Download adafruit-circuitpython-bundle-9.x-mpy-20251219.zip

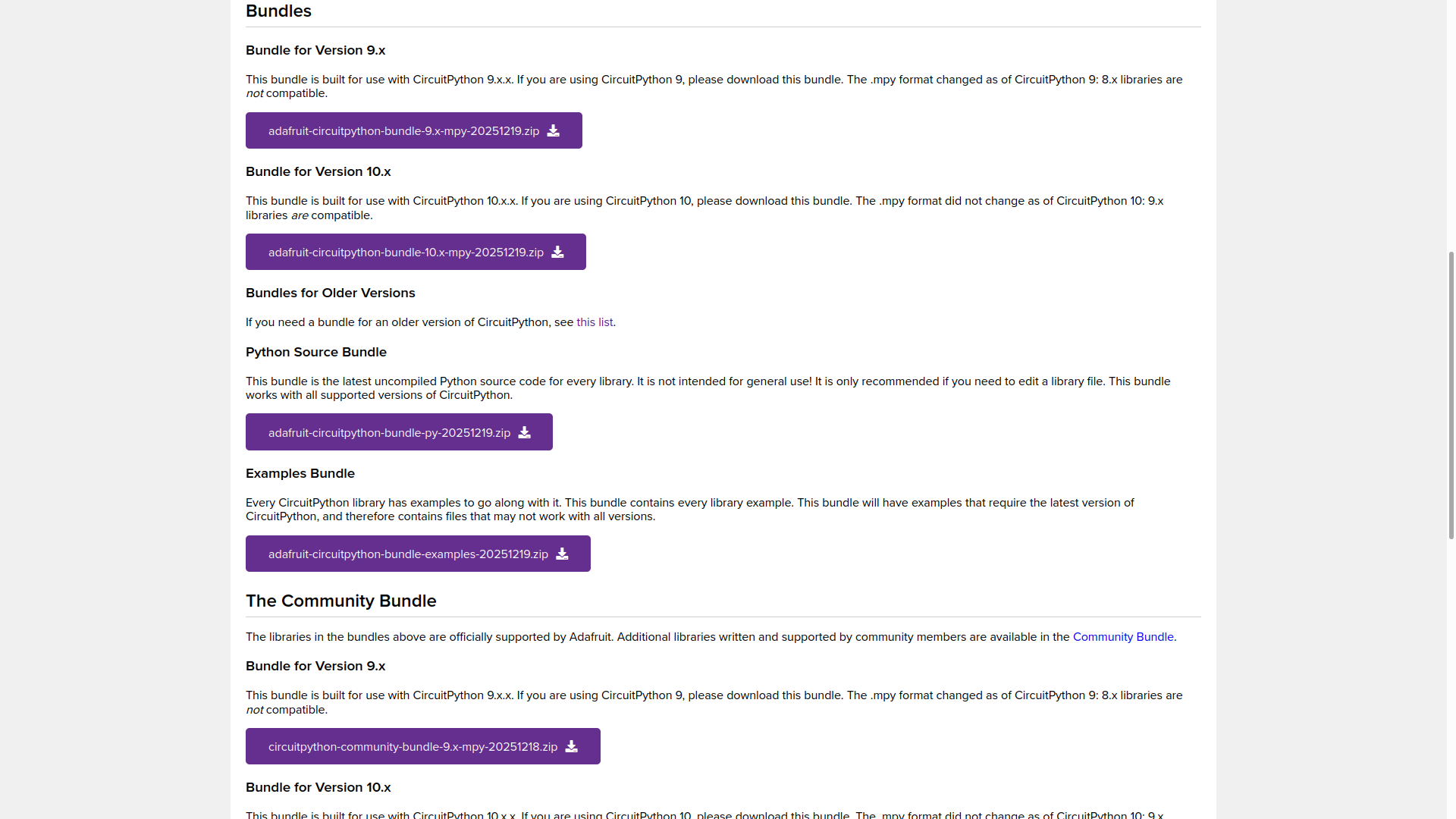tap(413, 130)
